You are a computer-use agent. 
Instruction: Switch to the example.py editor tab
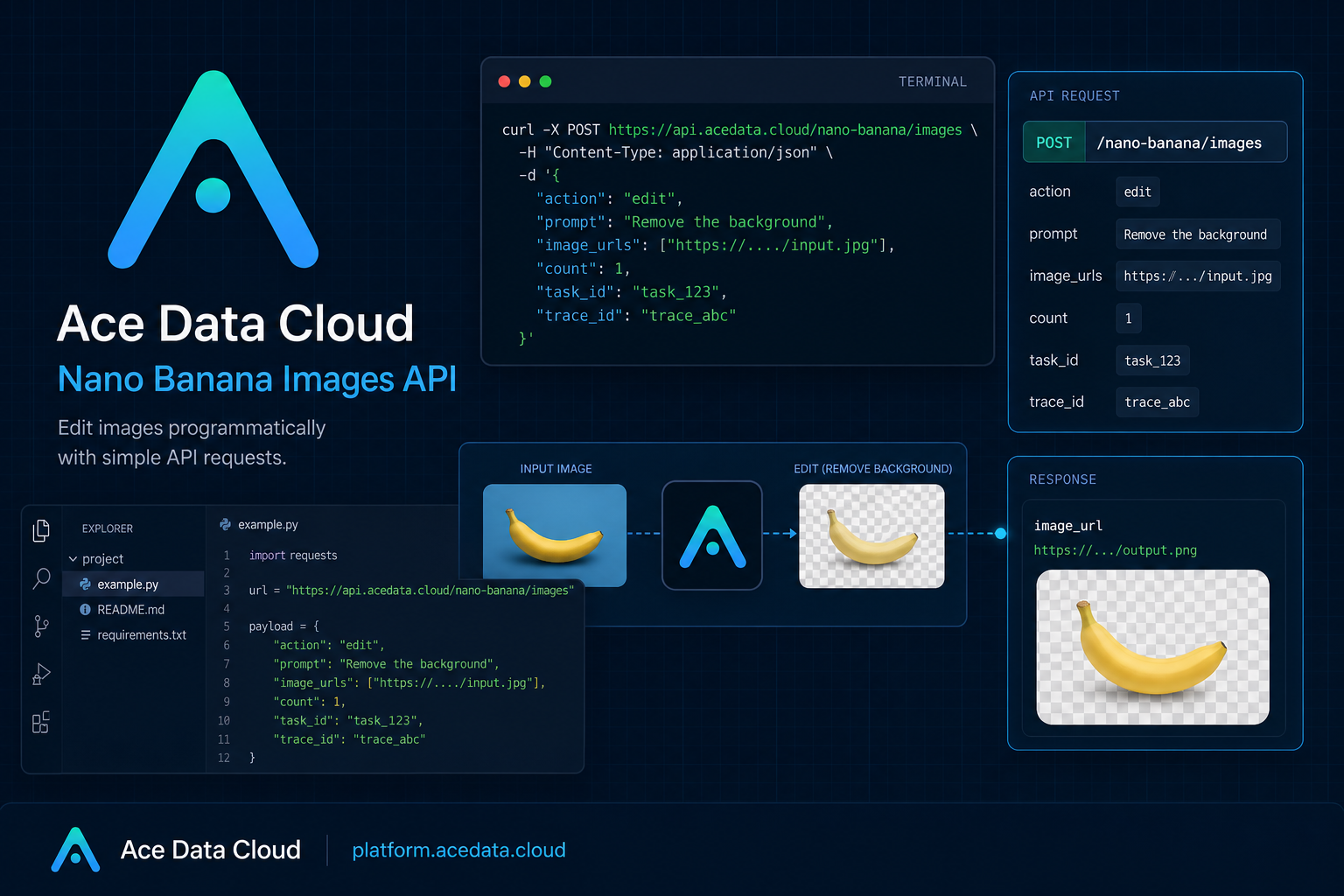(x=259, y=525)
